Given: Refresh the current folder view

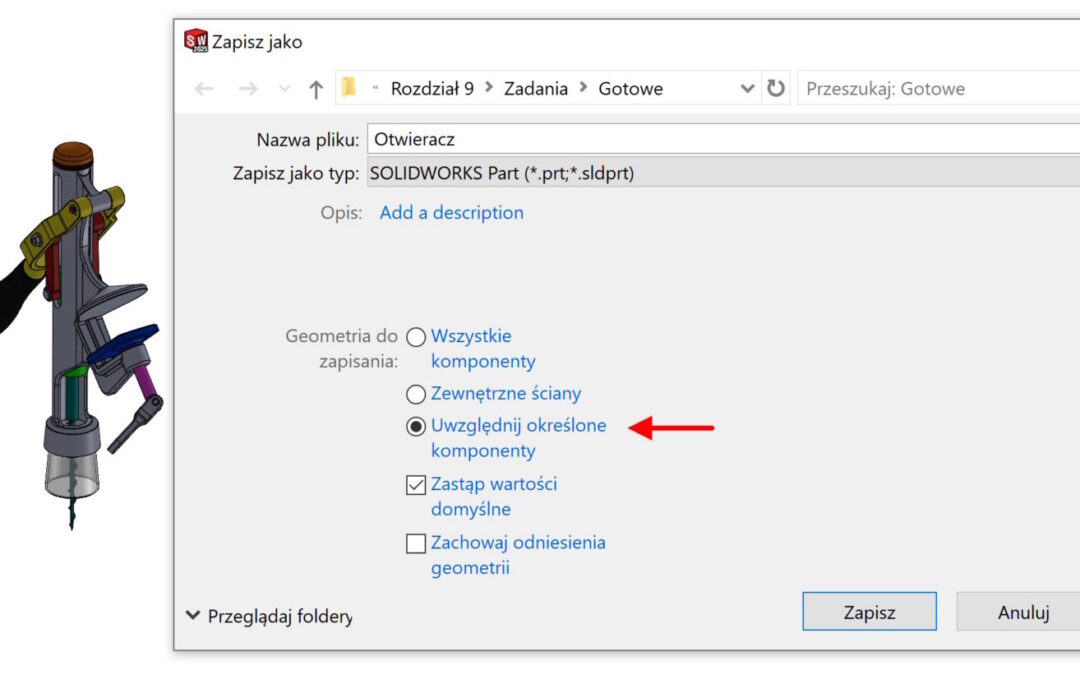Looking at the screenshot, I should (x=776, y=88).
